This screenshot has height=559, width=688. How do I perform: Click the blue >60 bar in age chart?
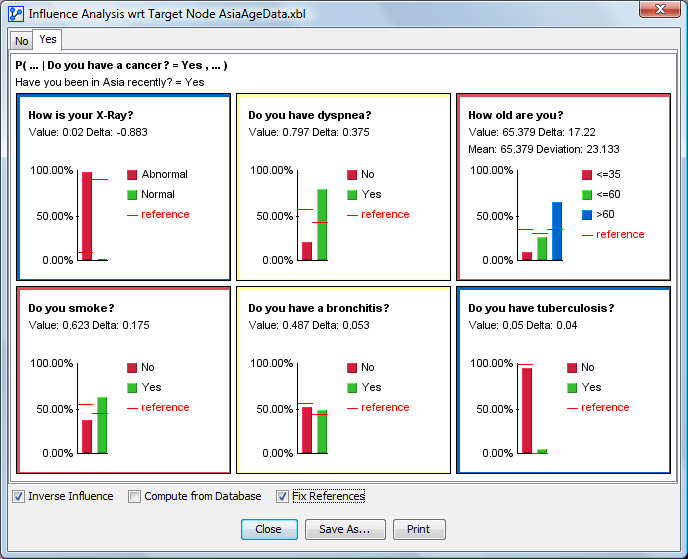pos(557,231)
